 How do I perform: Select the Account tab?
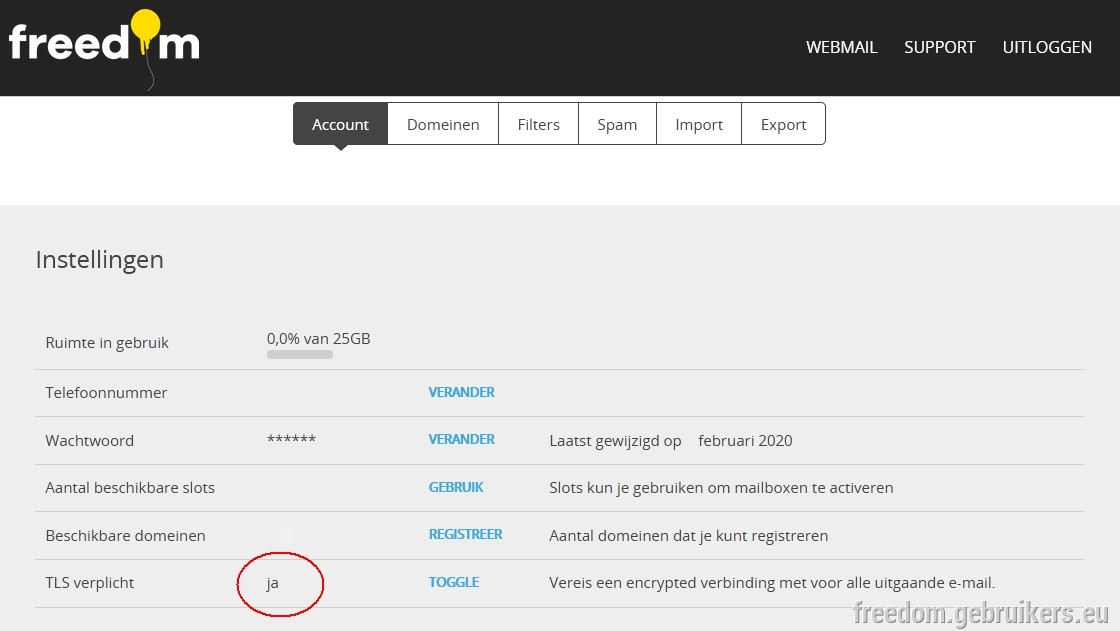[x=340, y=124]
